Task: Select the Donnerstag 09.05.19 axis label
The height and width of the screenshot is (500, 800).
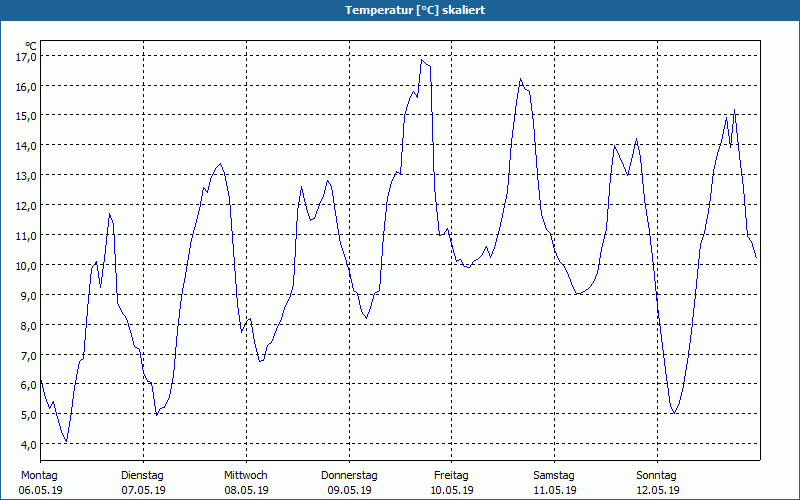Action: coord(349,483)
